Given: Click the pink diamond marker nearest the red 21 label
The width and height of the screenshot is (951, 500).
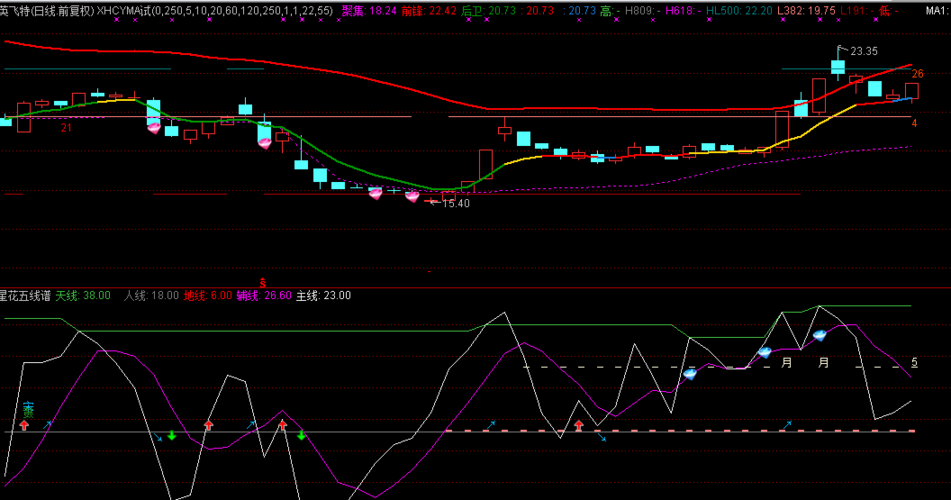Looking at the screenshot, I should tap(154, 127).
